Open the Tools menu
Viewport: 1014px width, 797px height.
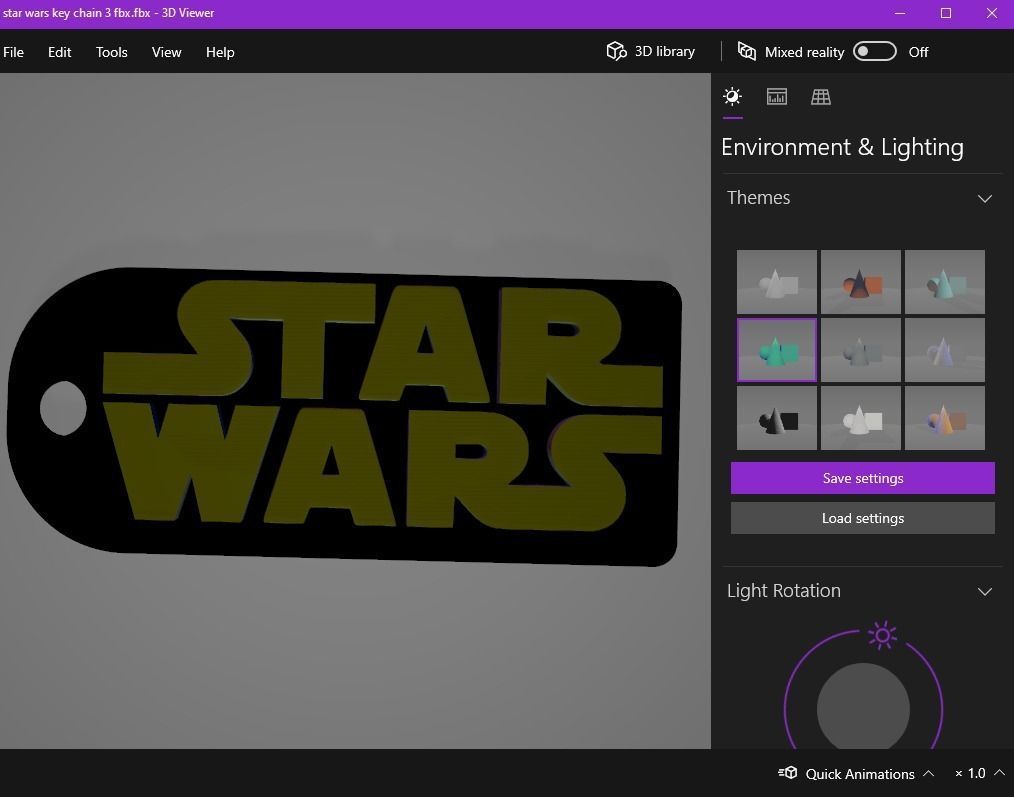(111, 52)
